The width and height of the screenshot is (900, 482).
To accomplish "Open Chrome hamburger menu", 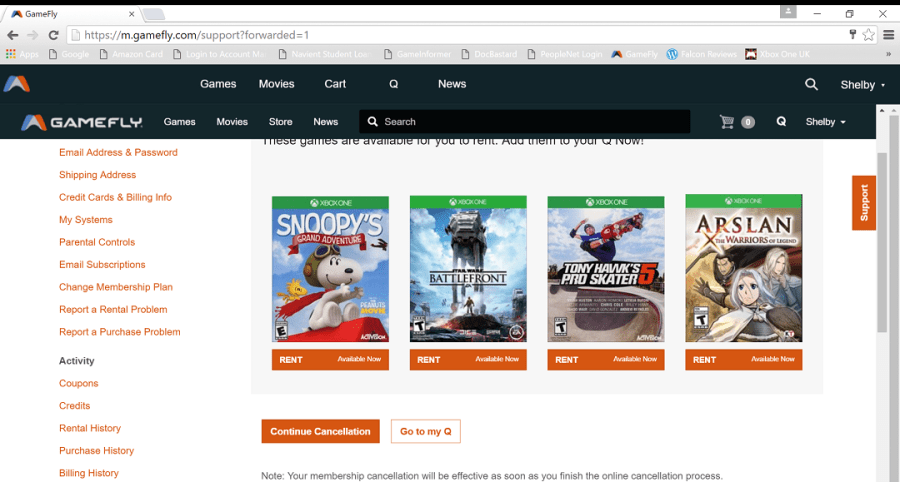I will pyautogui.click(x=889, y=35).
